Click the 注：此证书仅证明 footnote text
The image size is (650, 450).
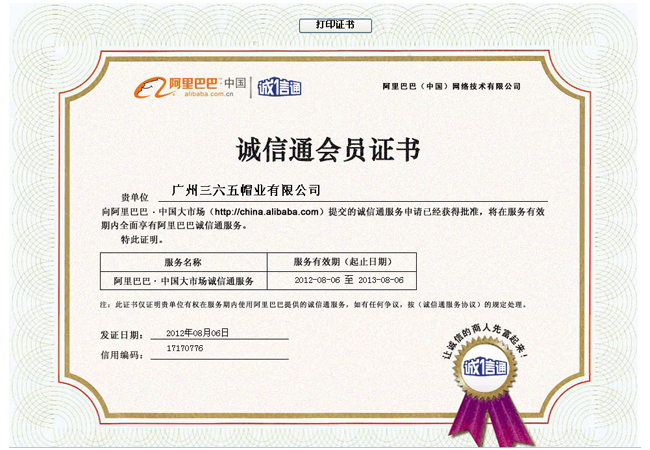(313, 305)
